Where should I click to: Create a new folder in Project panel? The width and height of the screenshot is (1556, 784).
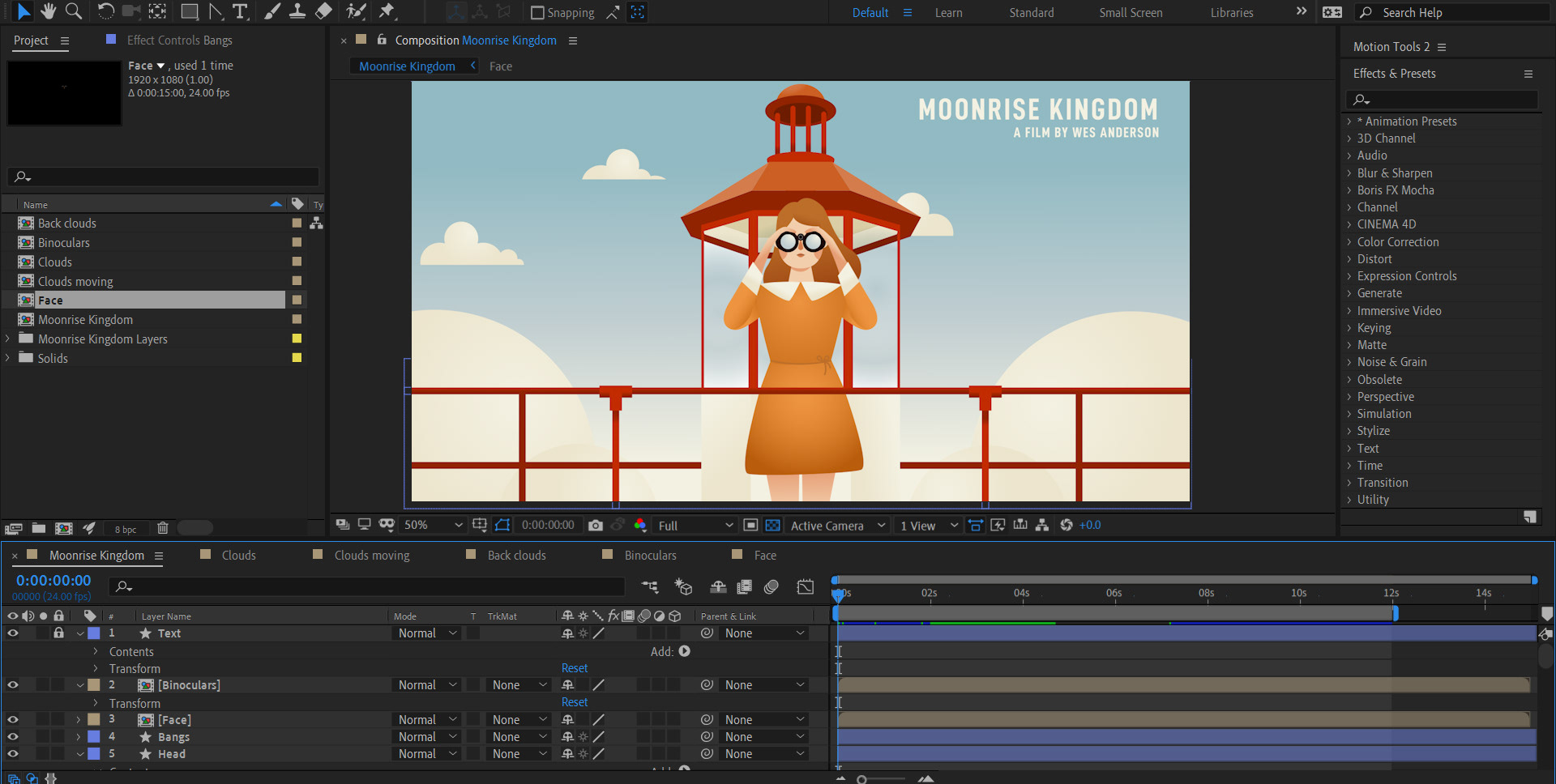coord(38,528)
